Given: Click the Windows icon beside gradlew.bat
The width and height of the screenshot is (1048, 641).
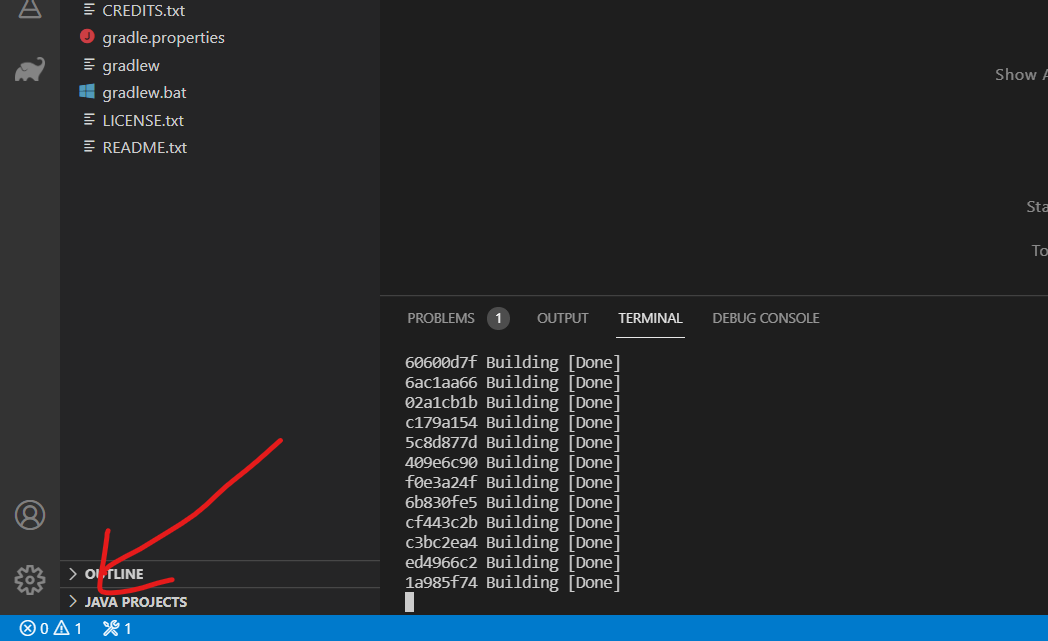Looking at the screenshot, I should (87, 93).
